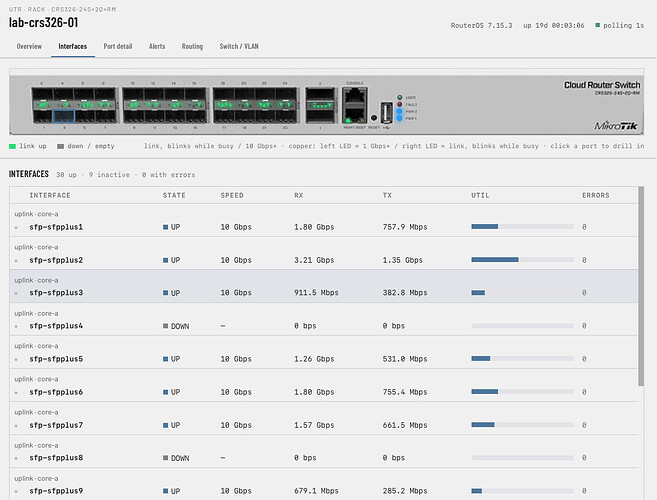Switch to the Alerts tab
Screen dimensions: 657x500
click(x=157, y=46)
